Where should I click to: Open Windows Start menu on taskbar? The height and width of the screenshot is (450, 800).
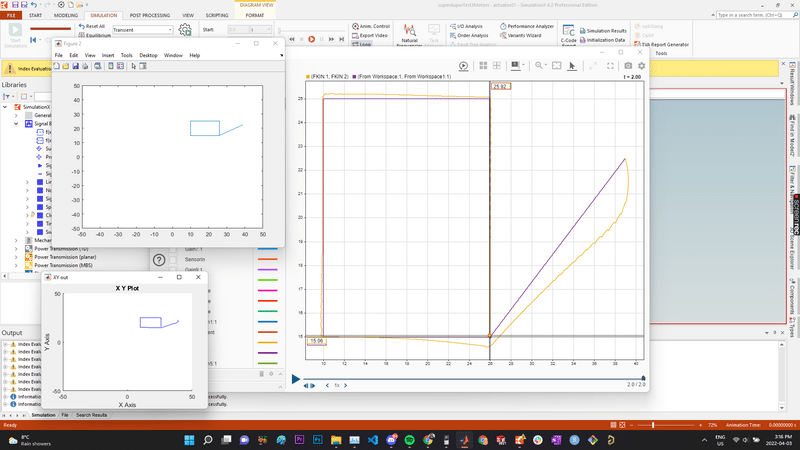point(189,440)
